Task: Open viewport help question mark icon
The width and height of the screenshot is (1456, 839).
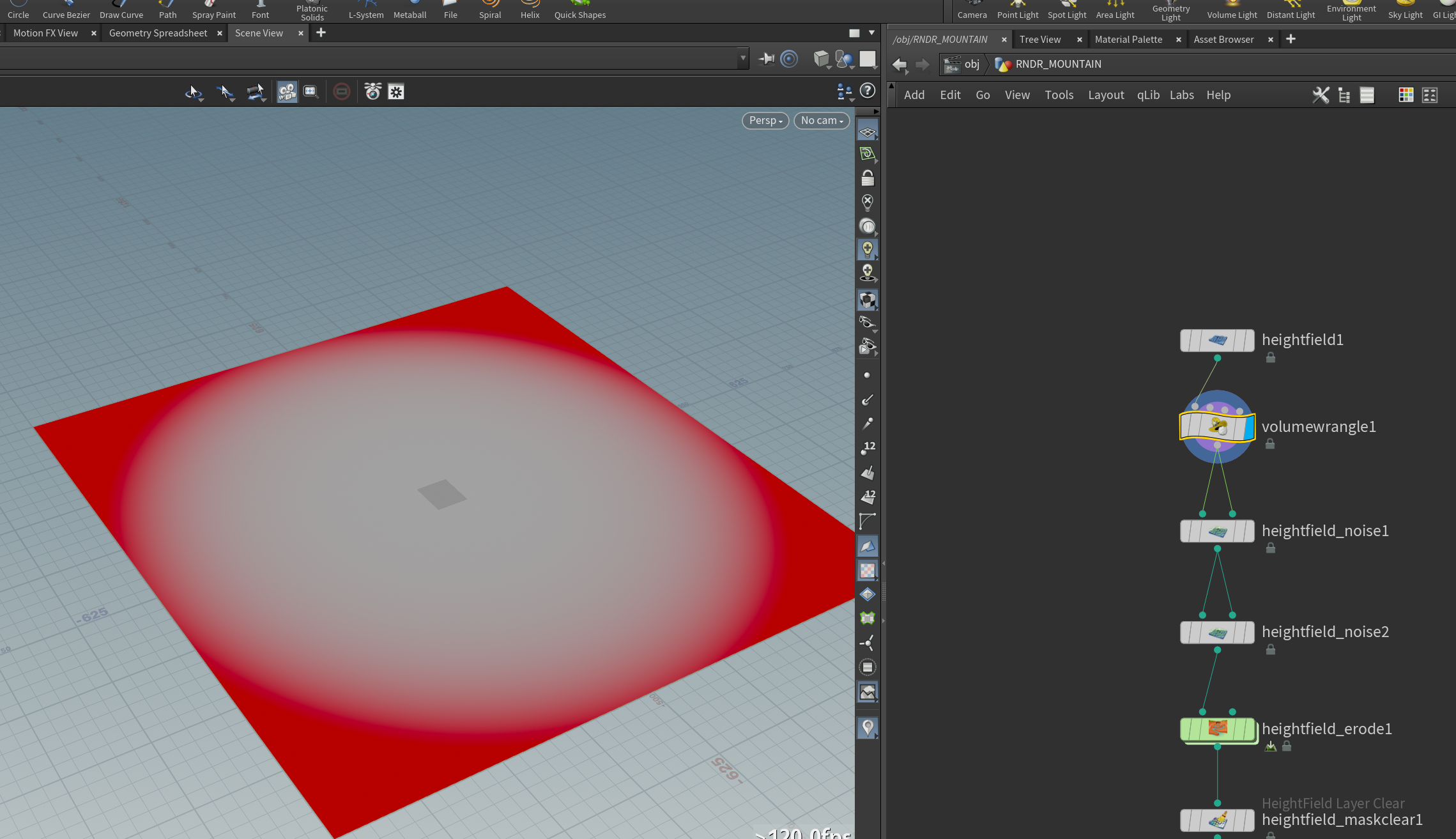Action: (x=868, y=91)
